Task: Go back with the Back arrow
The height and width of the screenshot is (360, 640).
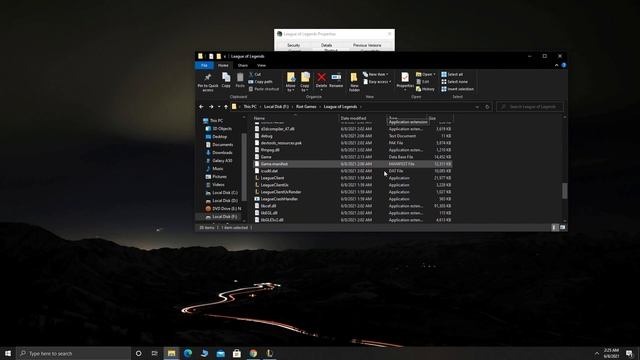Action: point(201,107)
